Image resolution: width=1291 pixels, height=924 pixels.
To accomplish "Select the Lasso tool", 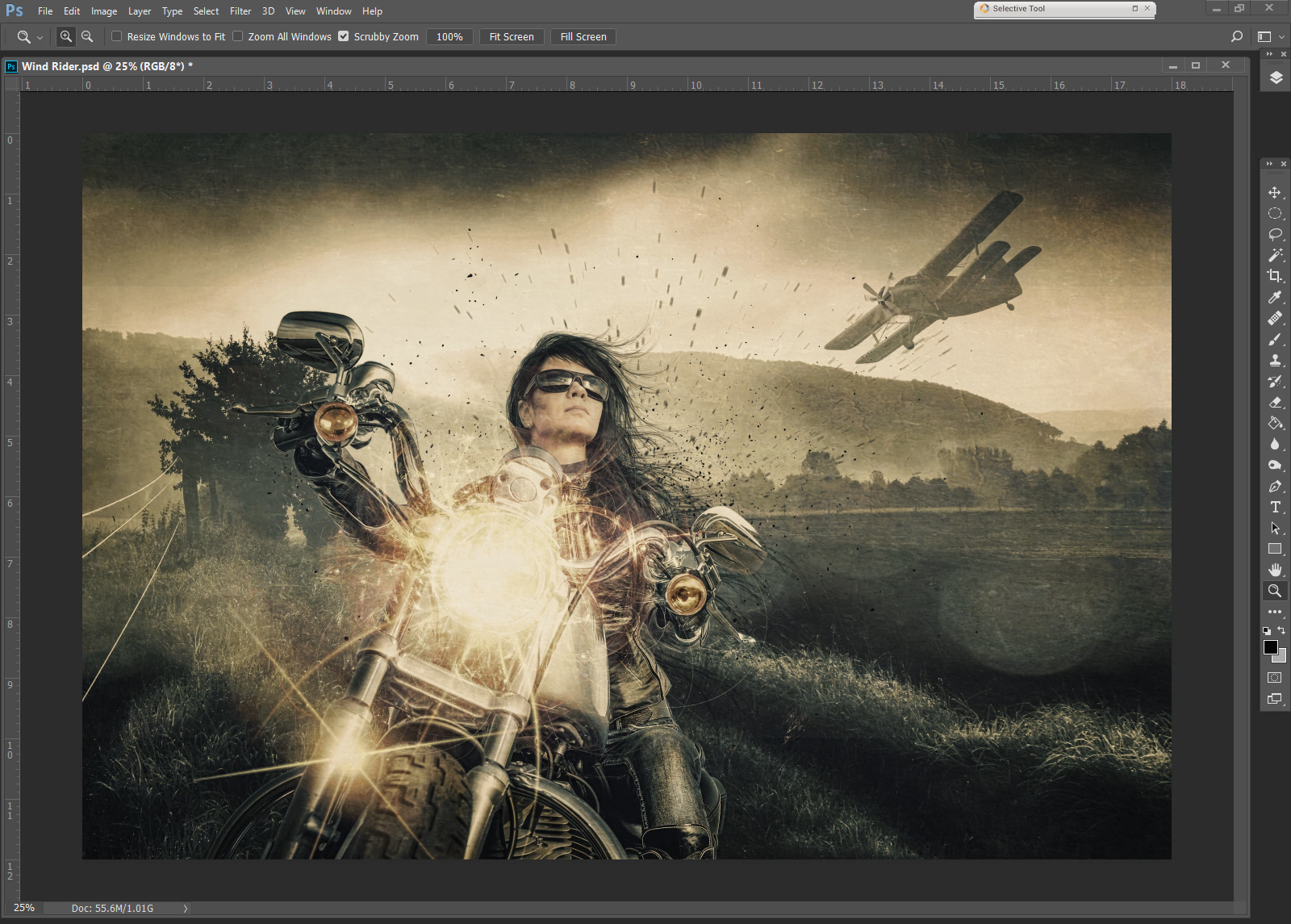I will (1275, 234).
